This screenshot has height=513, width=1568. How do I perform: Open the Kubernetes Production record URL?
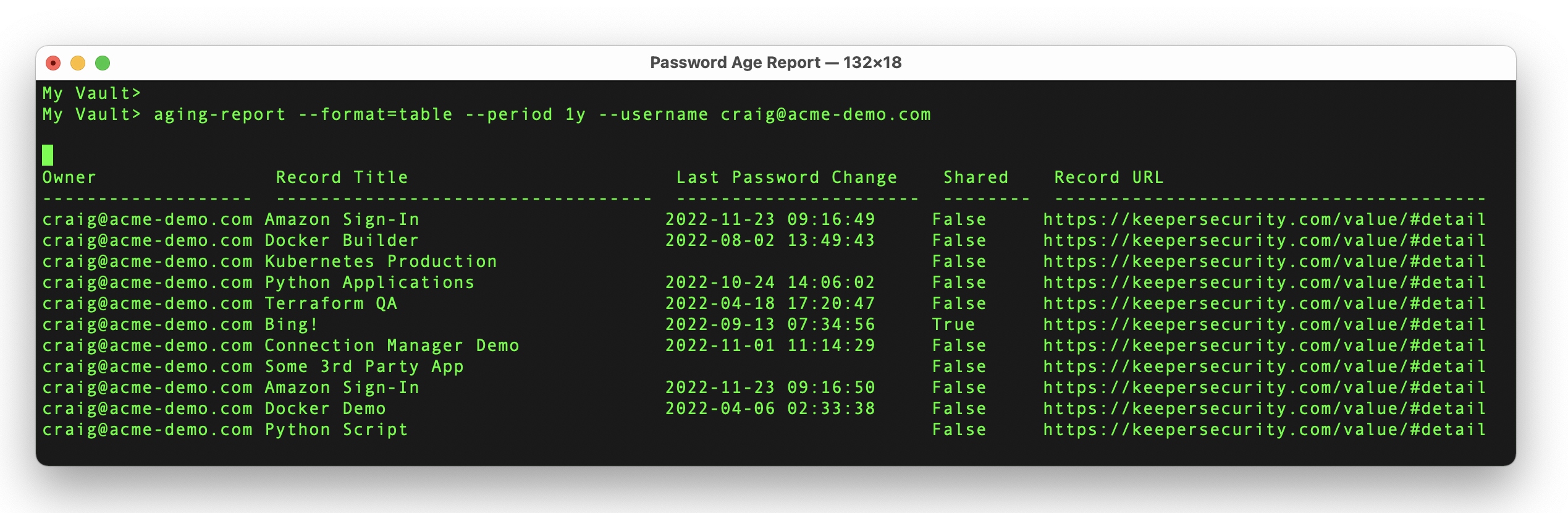(x=1264, y=261)
